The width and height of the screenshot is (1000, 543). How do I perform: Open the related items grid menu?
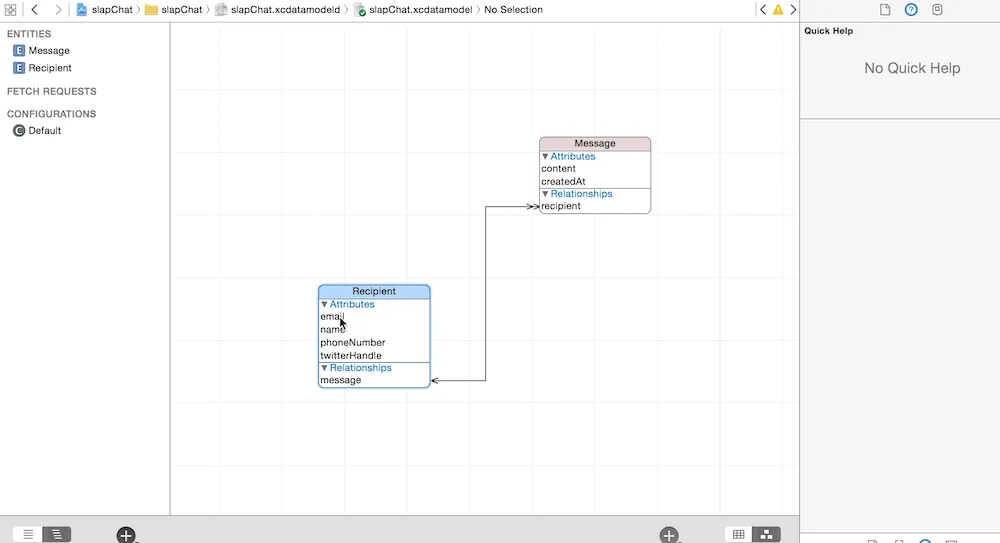(x=10, y=10)
